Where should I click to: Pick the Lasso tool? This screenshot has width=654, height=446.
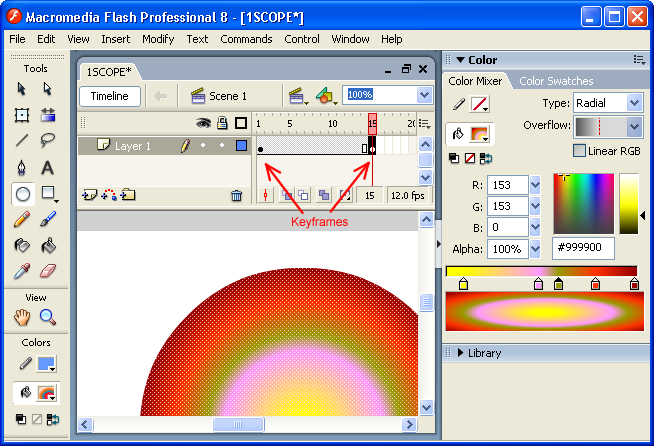tap(47, 141)
